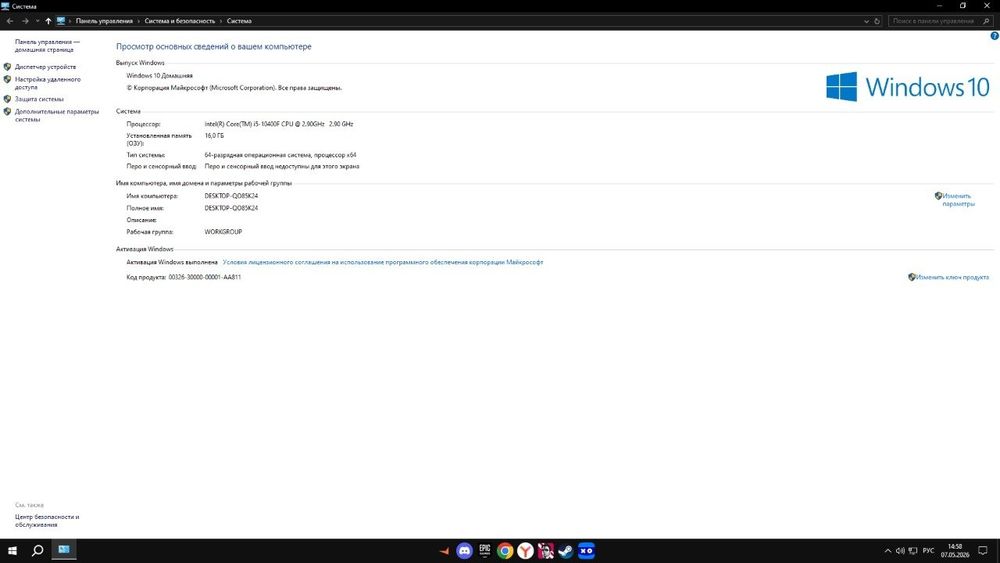Switch input language "РУС"
This screenshot has width=1000, height=563.
click(x=929, y=551)
